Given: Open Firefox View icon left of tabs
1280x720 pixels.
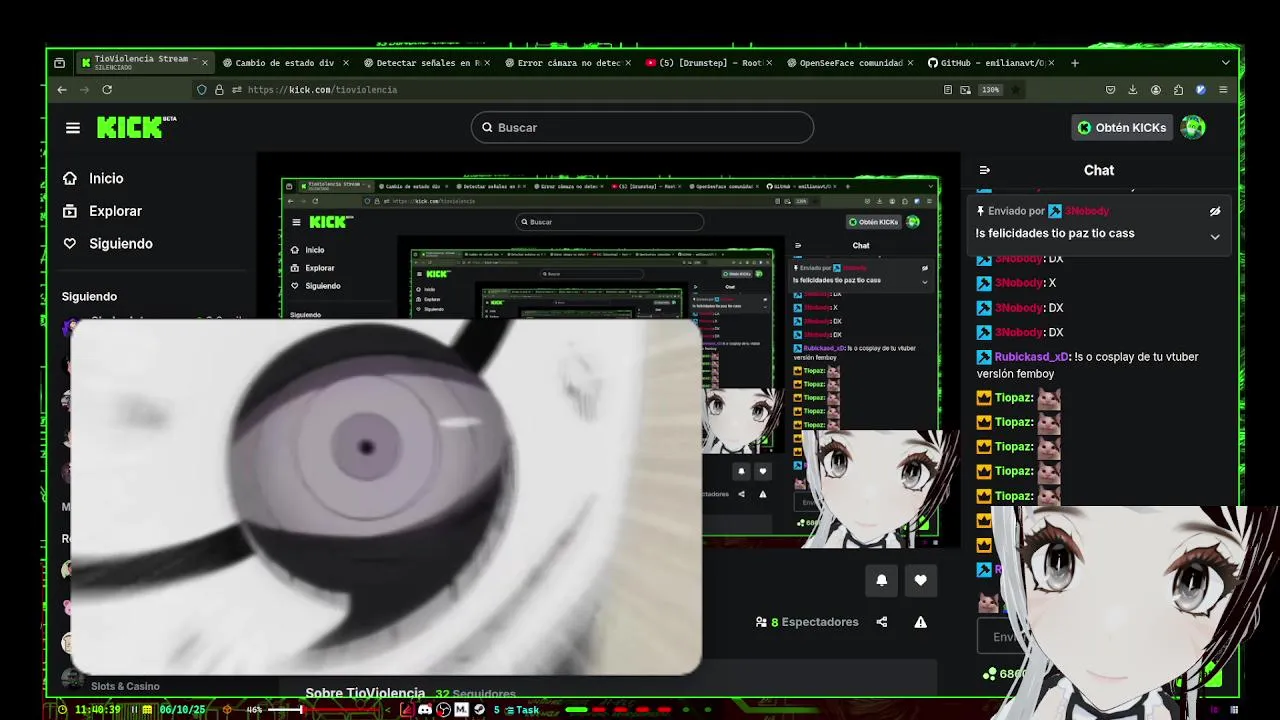Looking at the screenshot, I should click(59, 63).
